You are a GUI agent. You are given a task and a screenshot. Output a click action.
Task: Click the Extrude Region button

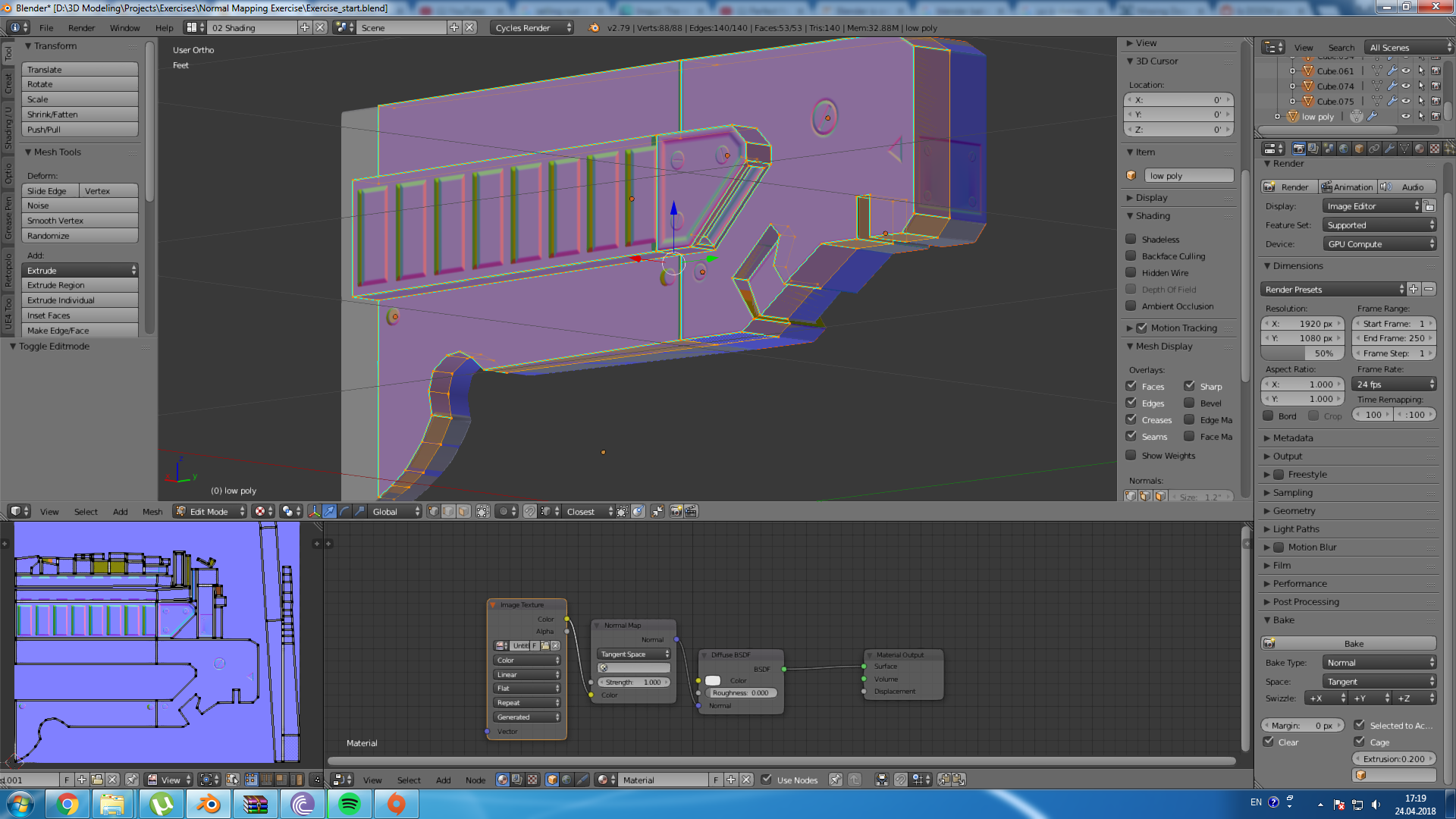coord(80,285)
